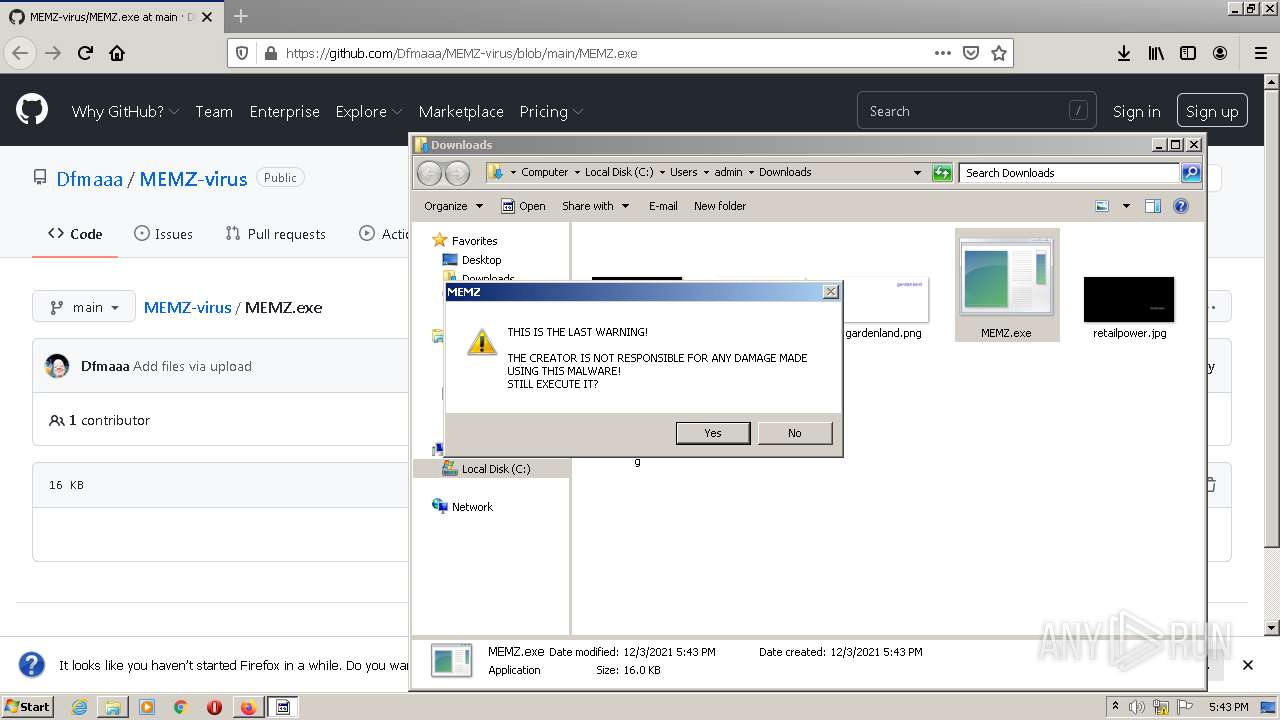This screenshot has width=1280, height=720.
Task: Open Firefox hamburger menu
Action: click(1260, 53)
